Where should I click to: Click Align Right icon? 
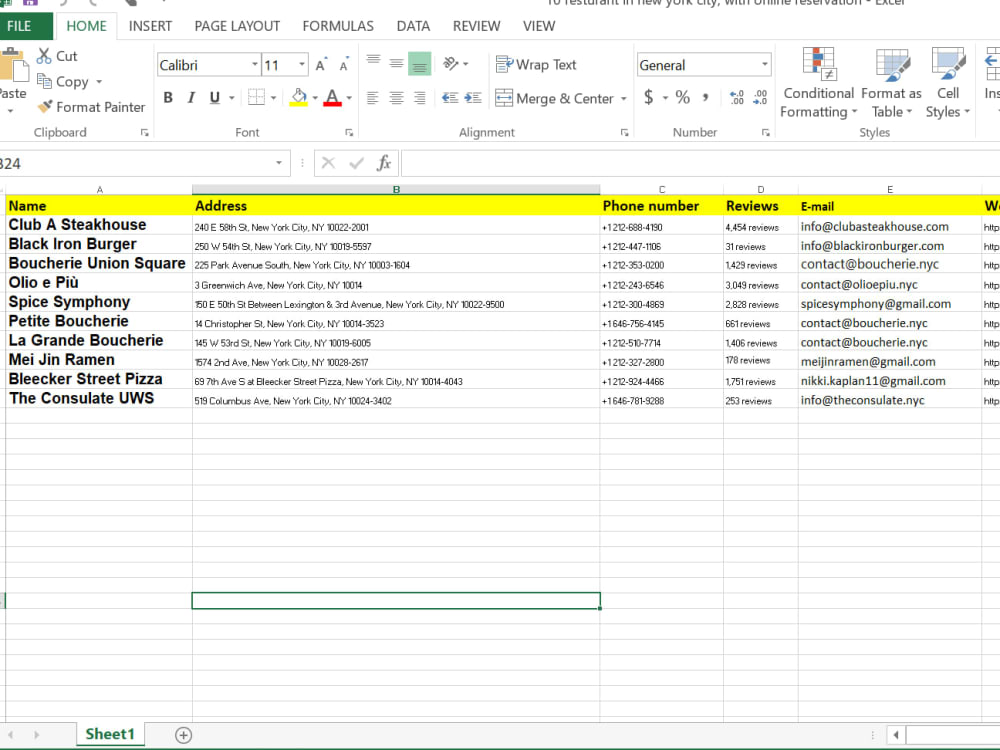click(x=419, y=98)
